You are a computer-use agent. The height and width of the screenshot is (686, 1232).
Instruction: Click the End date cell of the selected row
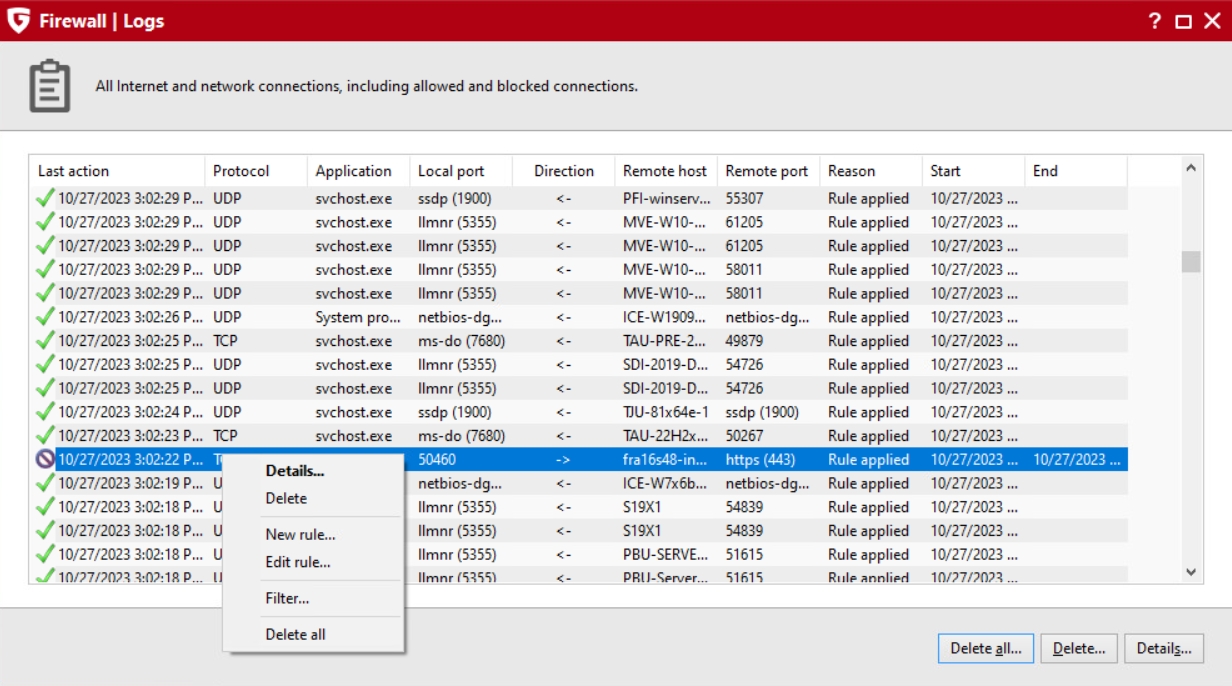tap(1076, 459)
